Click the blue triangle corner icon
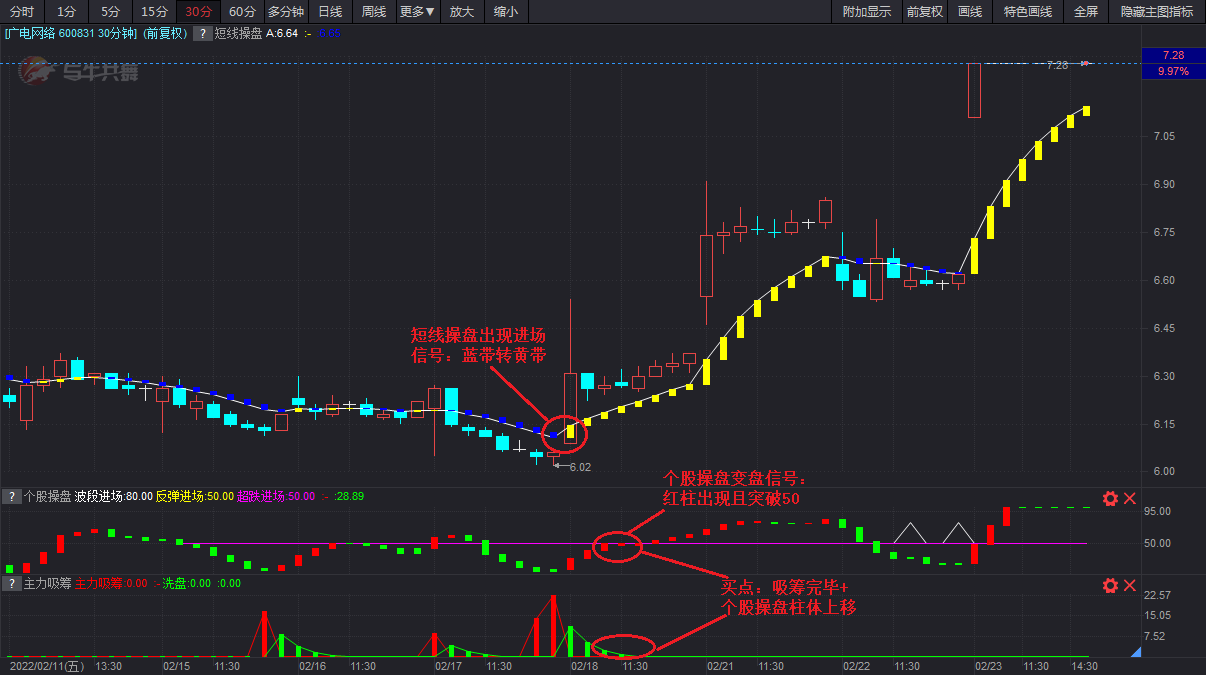This screenshot has width=1206, height=675. pyautogui.click(x=1134, y=652)
